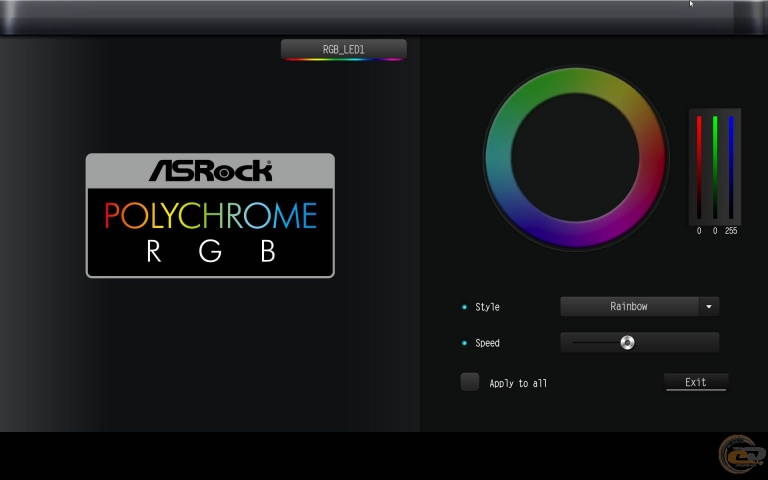Enable the Apply to all checkbox

pos(470,382)
